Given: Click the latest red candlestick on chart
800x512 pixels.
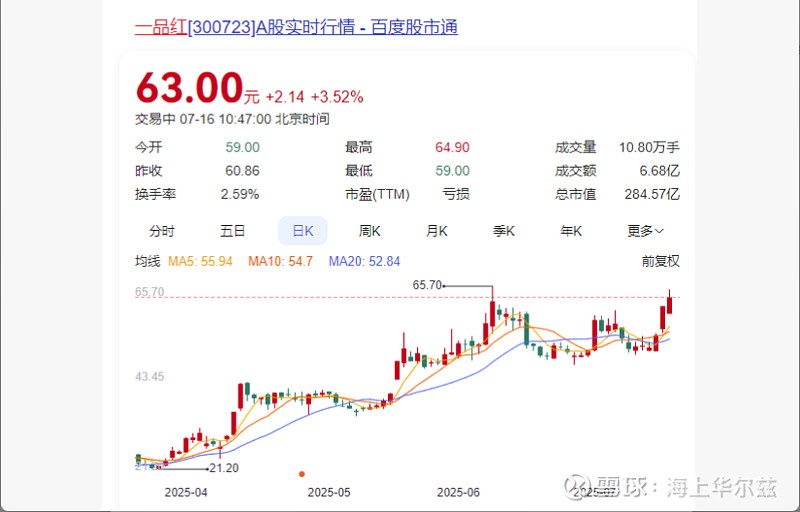Looking at the screenshot, I should 669,304.
